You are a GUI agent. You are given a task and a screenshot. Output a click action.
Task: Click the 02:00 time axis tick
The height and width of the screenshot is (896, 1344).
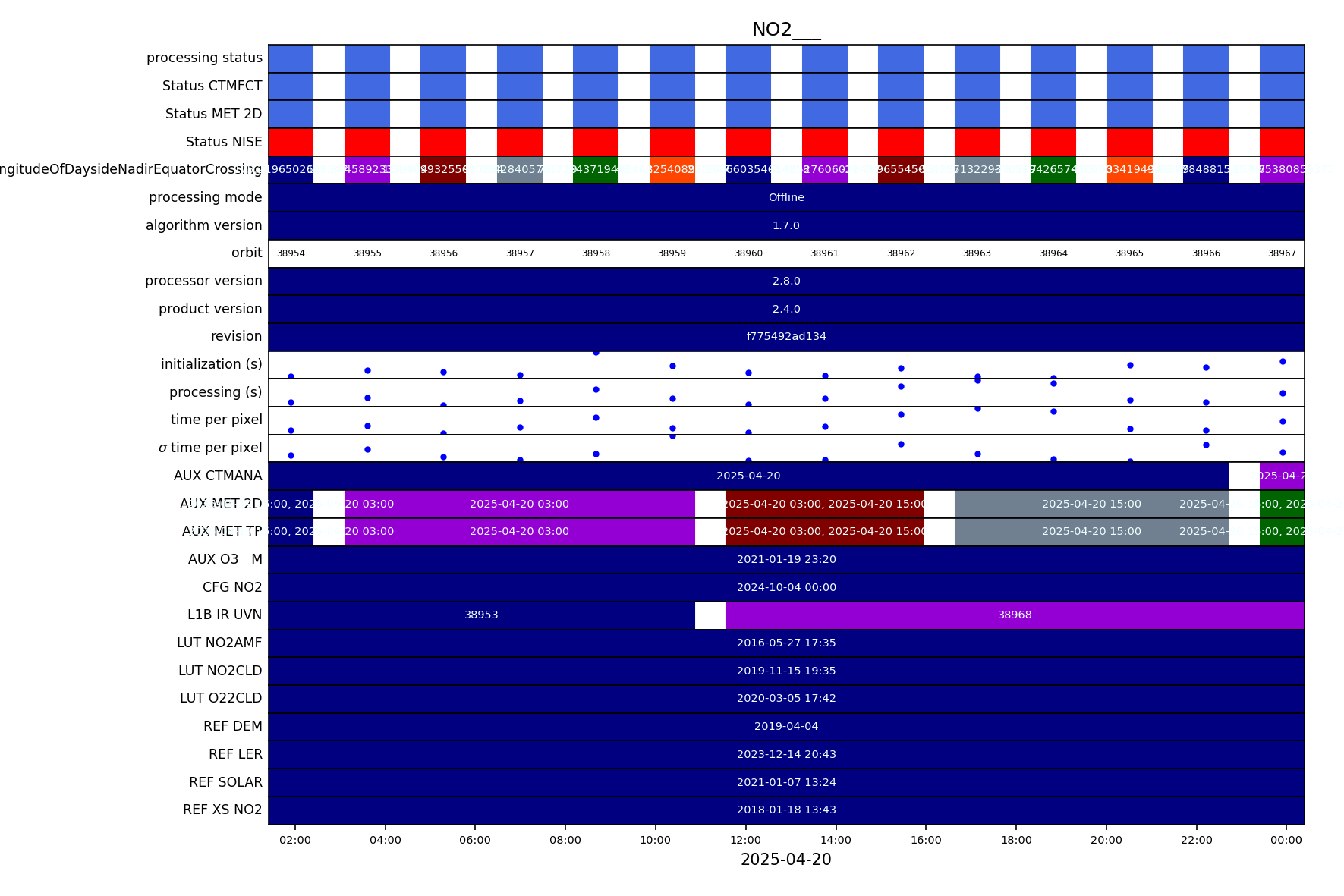[294, 840]
